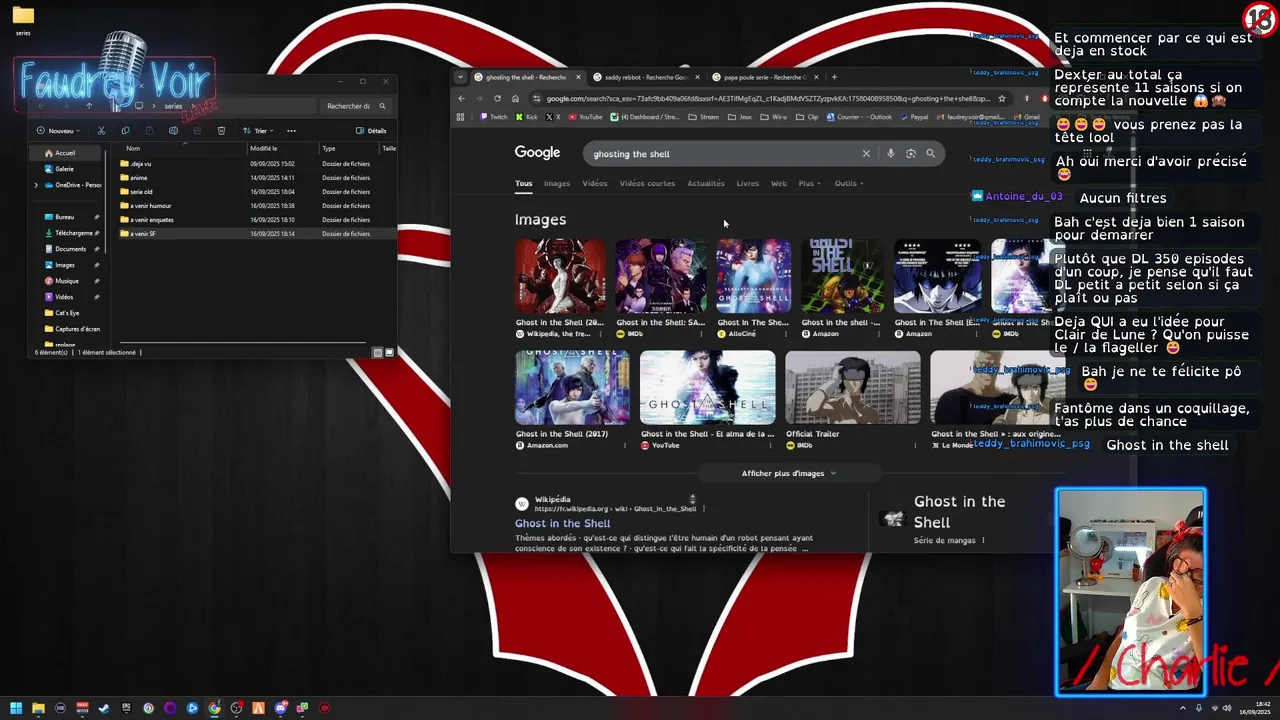The image size is (1280, 720).
Task: Switch to large icons view in File Explorer
Action: pyautogui.click(x=389, y=352)
